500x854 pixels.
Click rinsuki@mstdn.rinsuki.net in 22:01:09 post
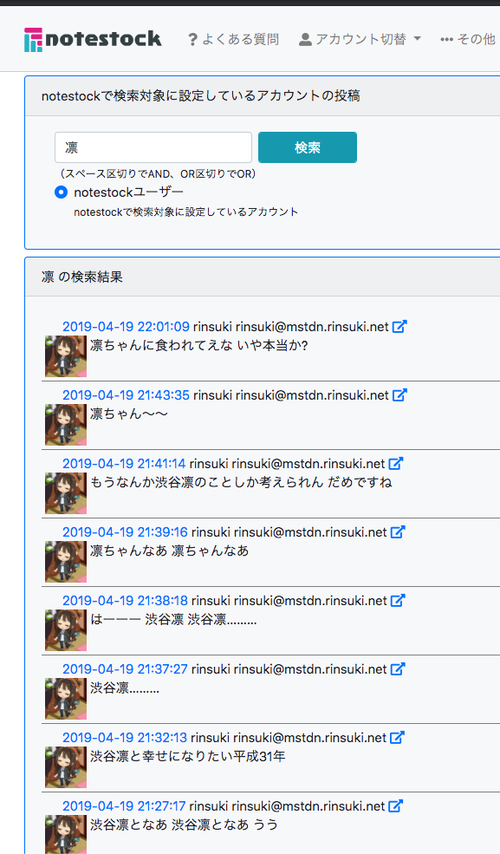pos(312,327)
